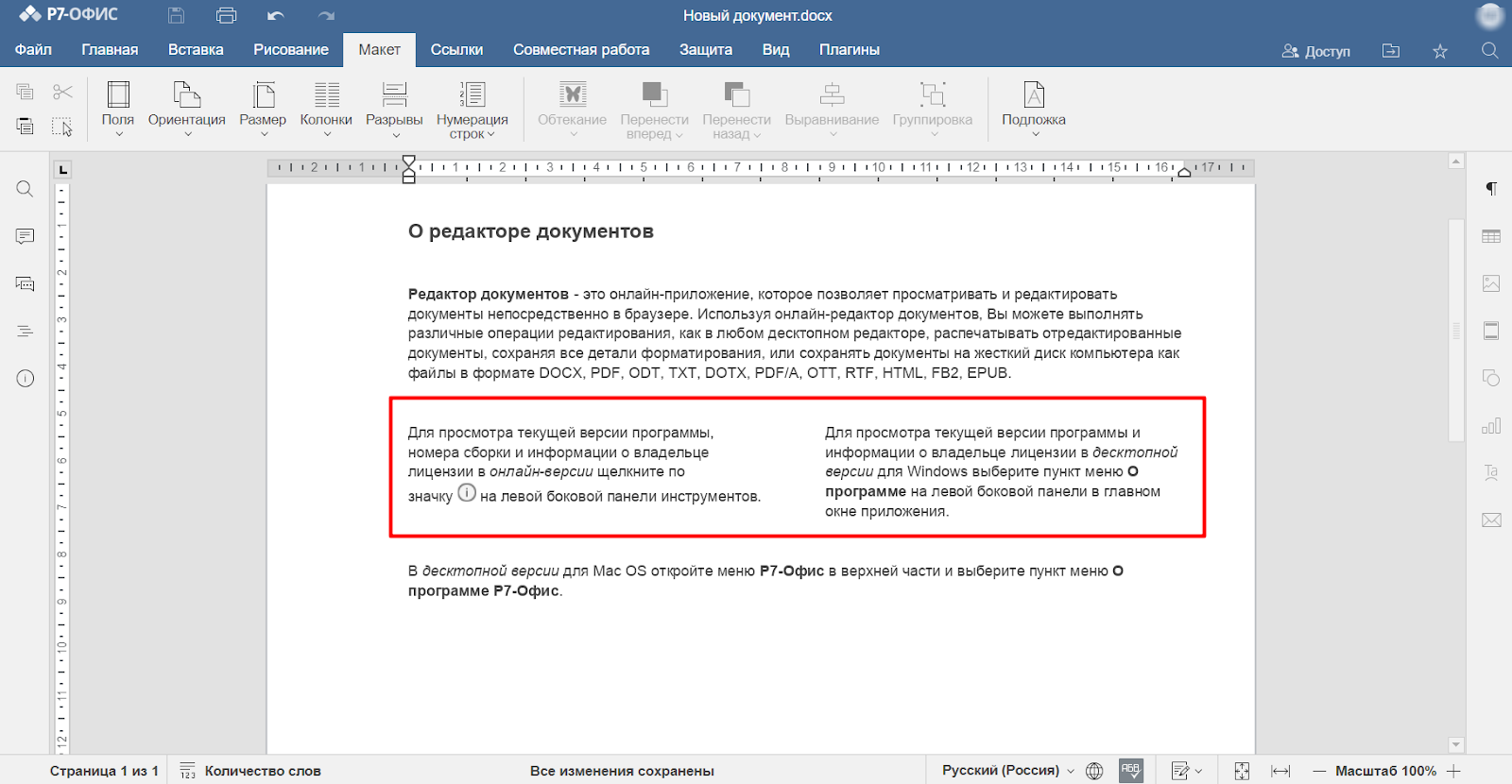Switch to the Защита tab
This screenshot has width=1512, height=784.
coord(706,50)
